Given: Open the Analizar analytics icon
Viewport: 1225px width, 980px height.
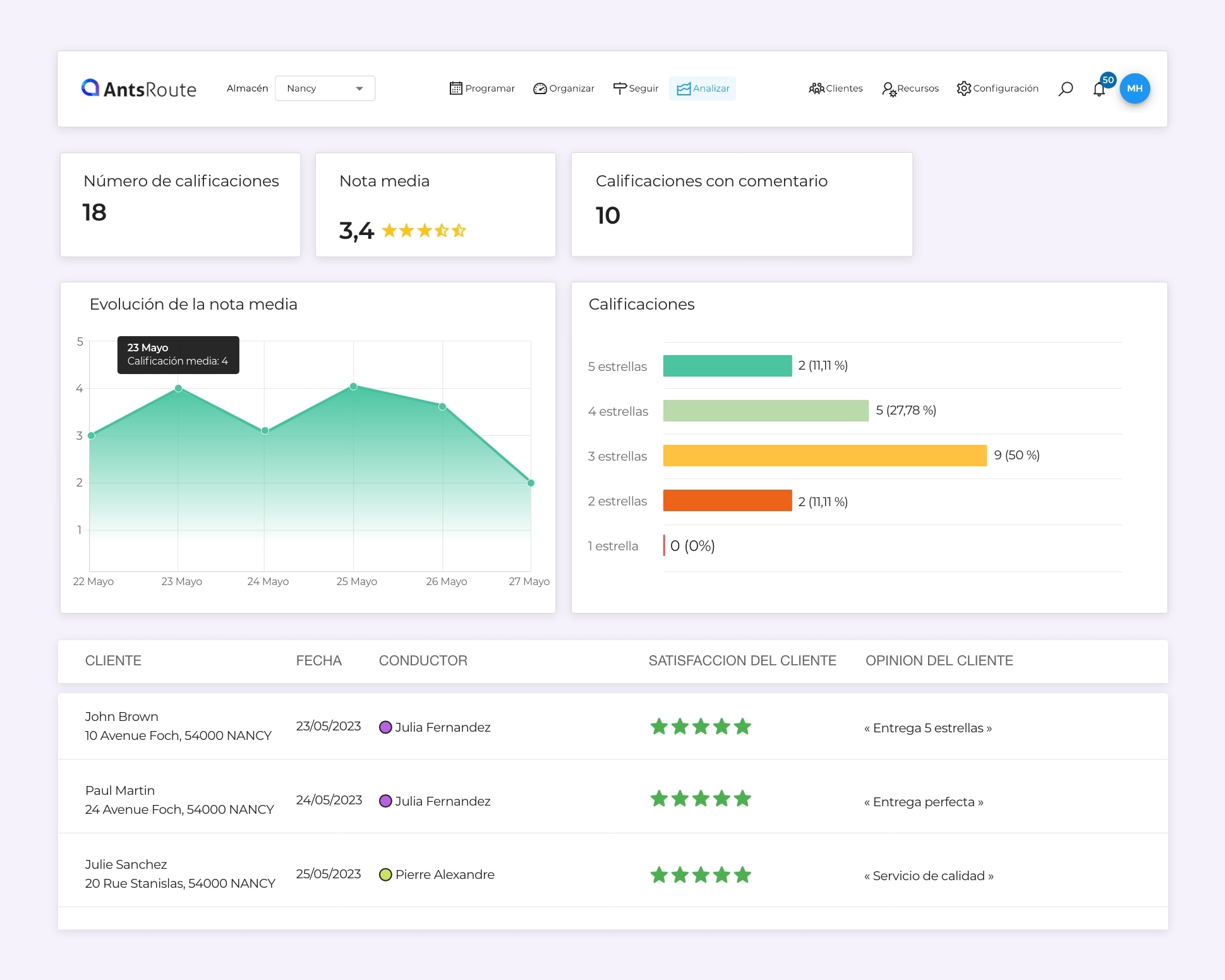Looking at the screenshot, I should coord(684,88).
